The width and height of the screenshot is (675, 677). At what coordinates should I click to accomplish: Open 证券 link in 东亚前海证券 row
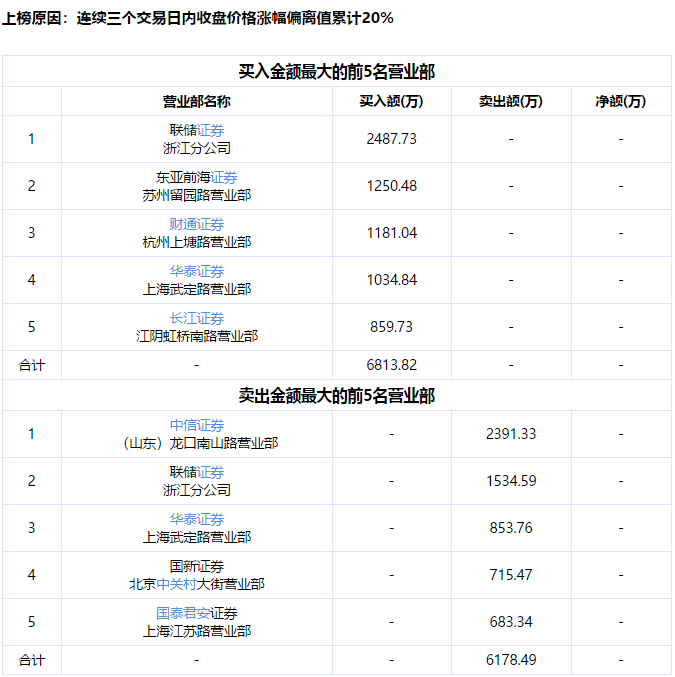pyautogui.click(x=224, y=177)
